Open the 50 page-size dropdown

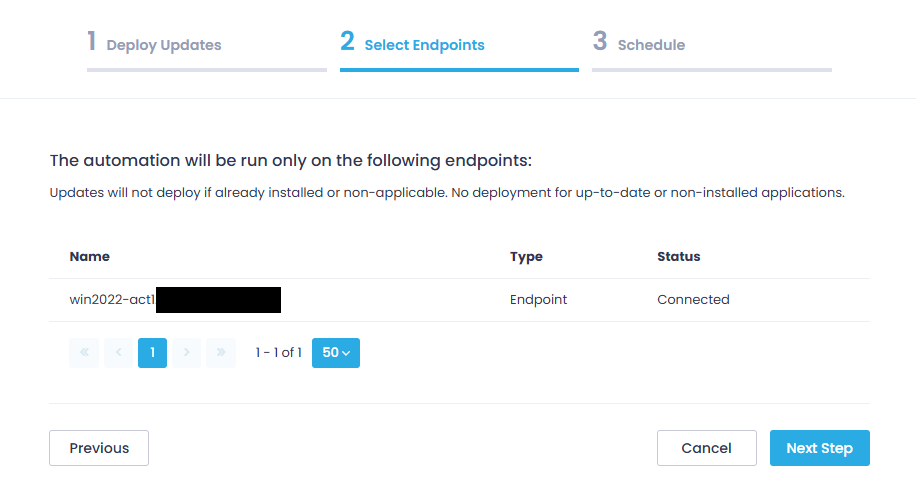pos(336,352)
